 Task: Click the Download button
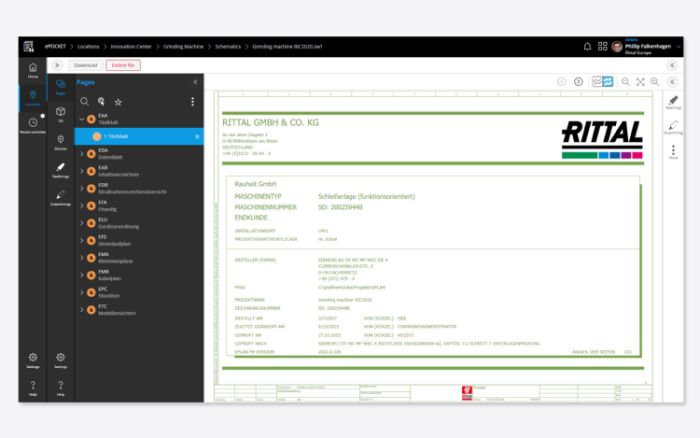(x=85, y=65)
